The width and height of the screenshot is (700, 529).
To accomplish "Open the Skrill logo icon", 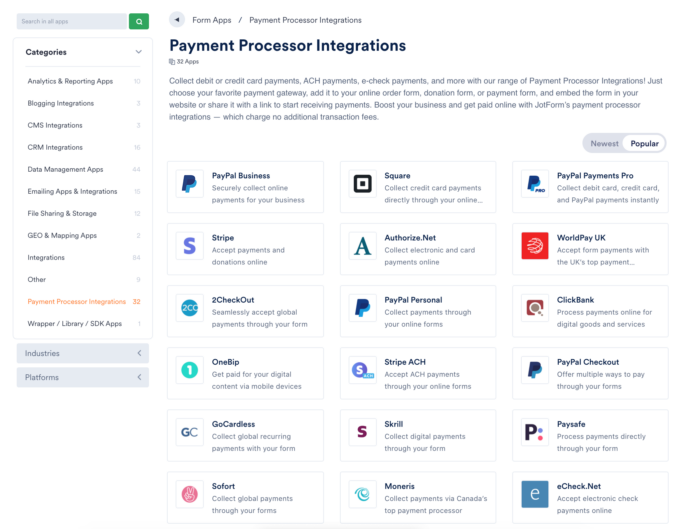I will pos(362,432).
